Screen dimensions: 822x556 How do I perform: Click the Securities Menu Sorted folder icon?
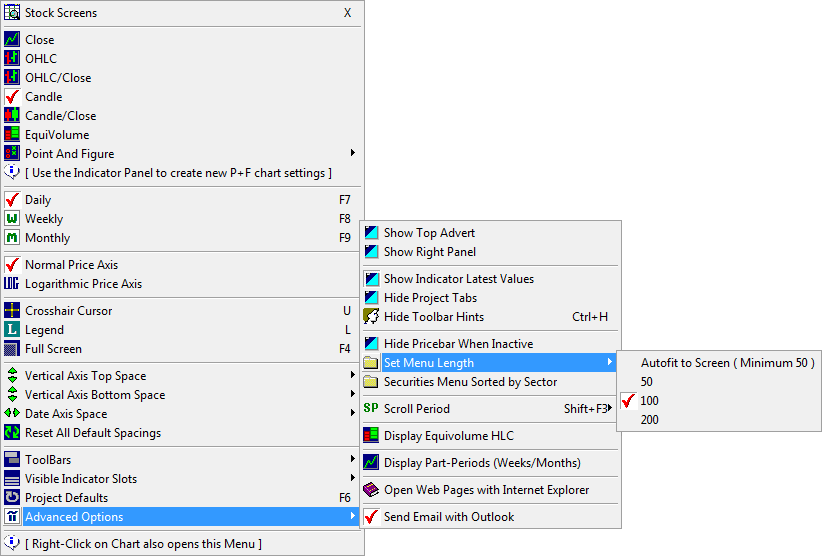point(371,381)
